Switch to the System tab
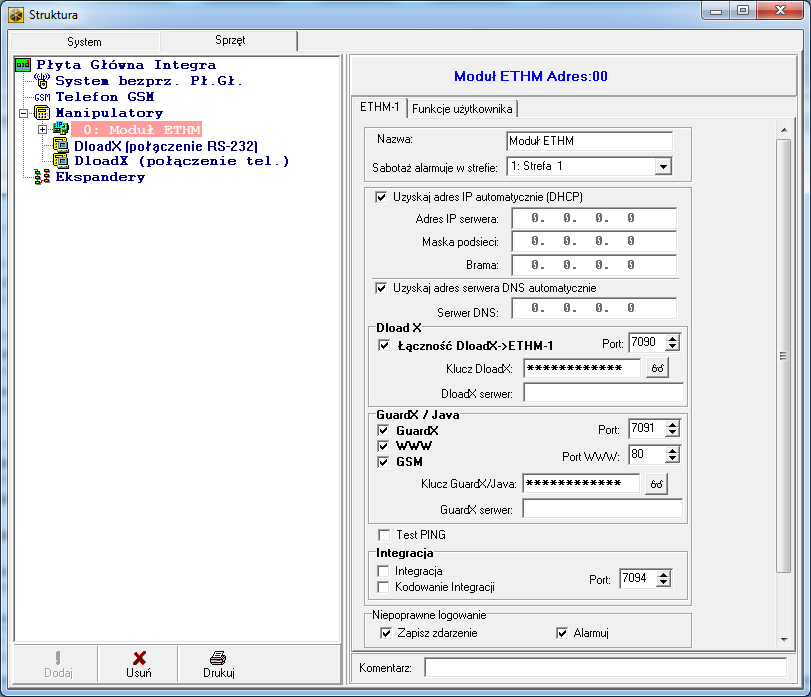The width and height of the screenshot is (811, 697). tap(84, 42)
